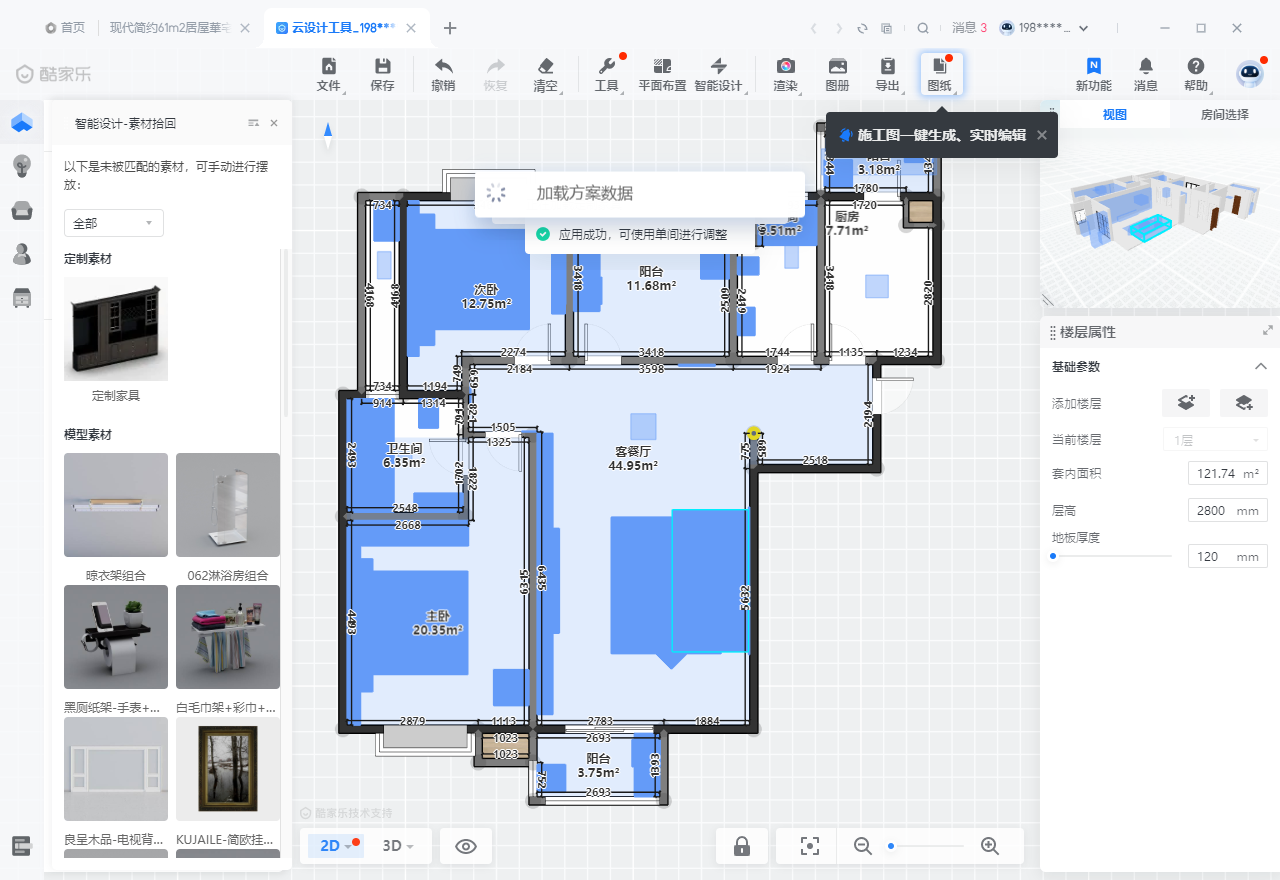
Task: Select the 062淋浴房组合 thumbnail
Action: (x=228, y=505)
